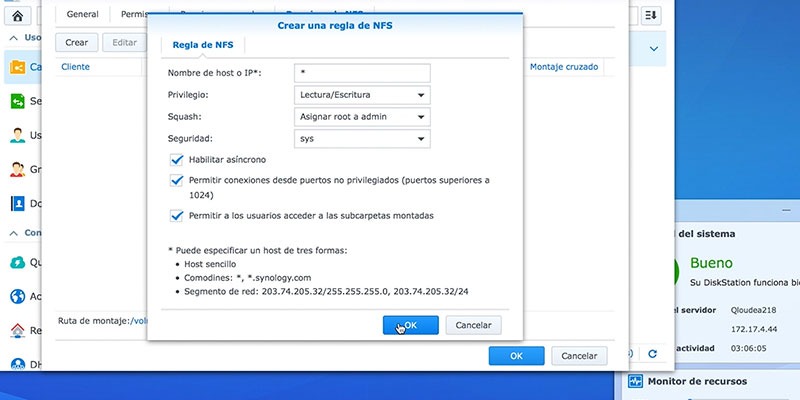Switch to the Permisos tab

[134, 14]
